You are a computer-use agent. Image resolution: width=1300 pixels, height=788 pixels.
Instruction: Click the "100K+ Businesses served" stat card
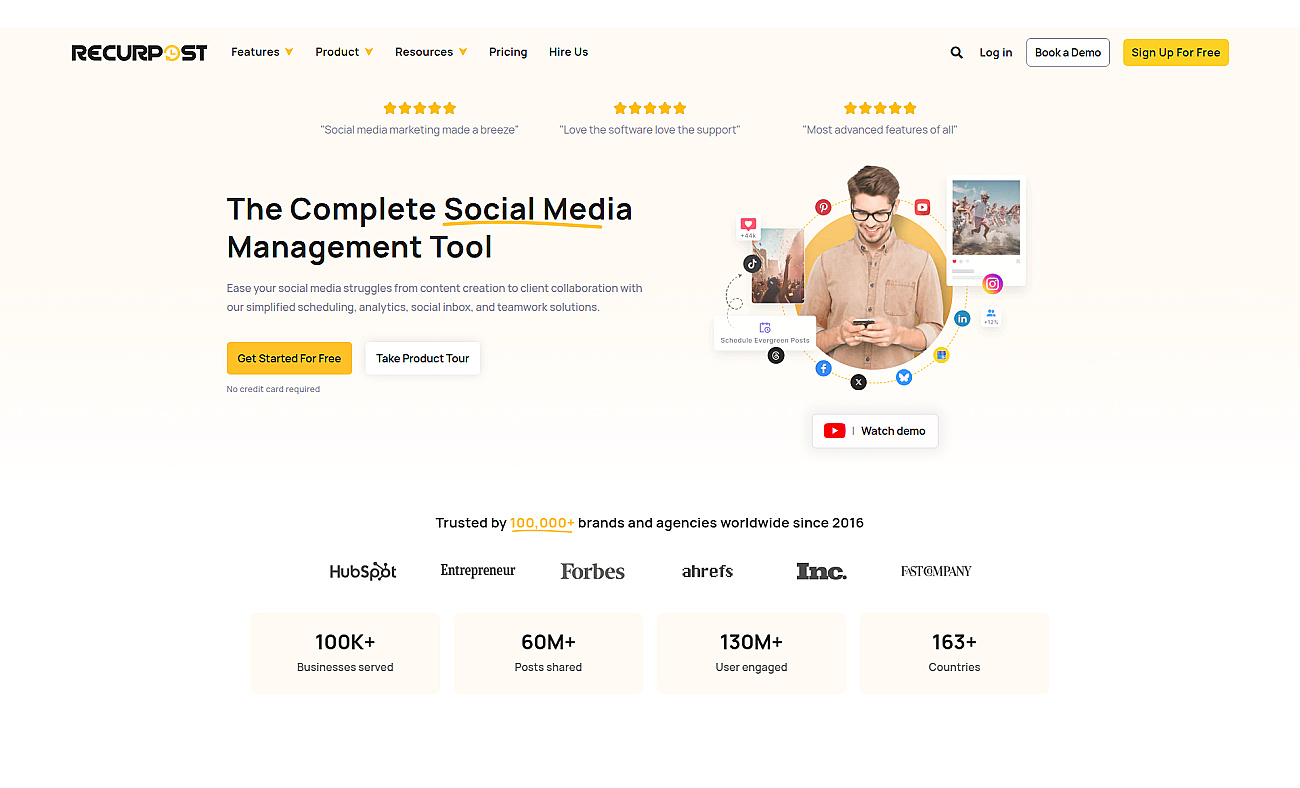pos(345,653)
